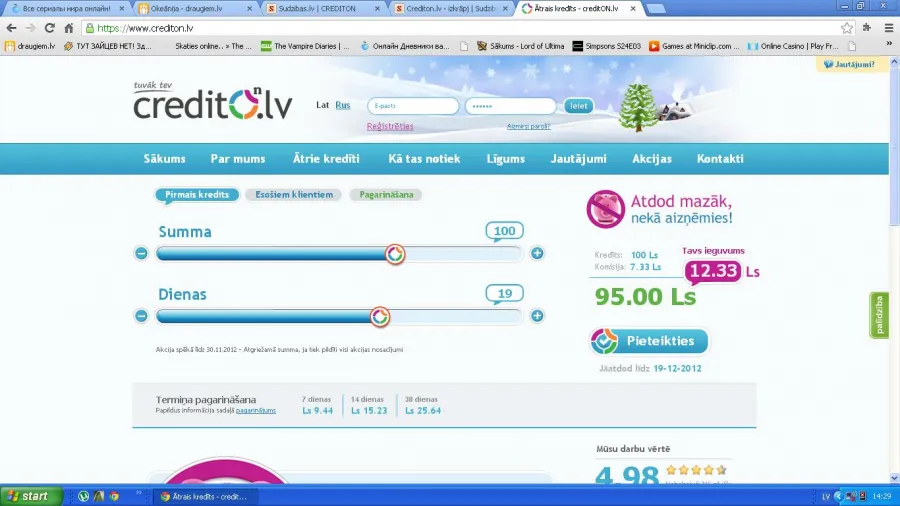Decrease Summa with the minus icon

click(141, 253)
